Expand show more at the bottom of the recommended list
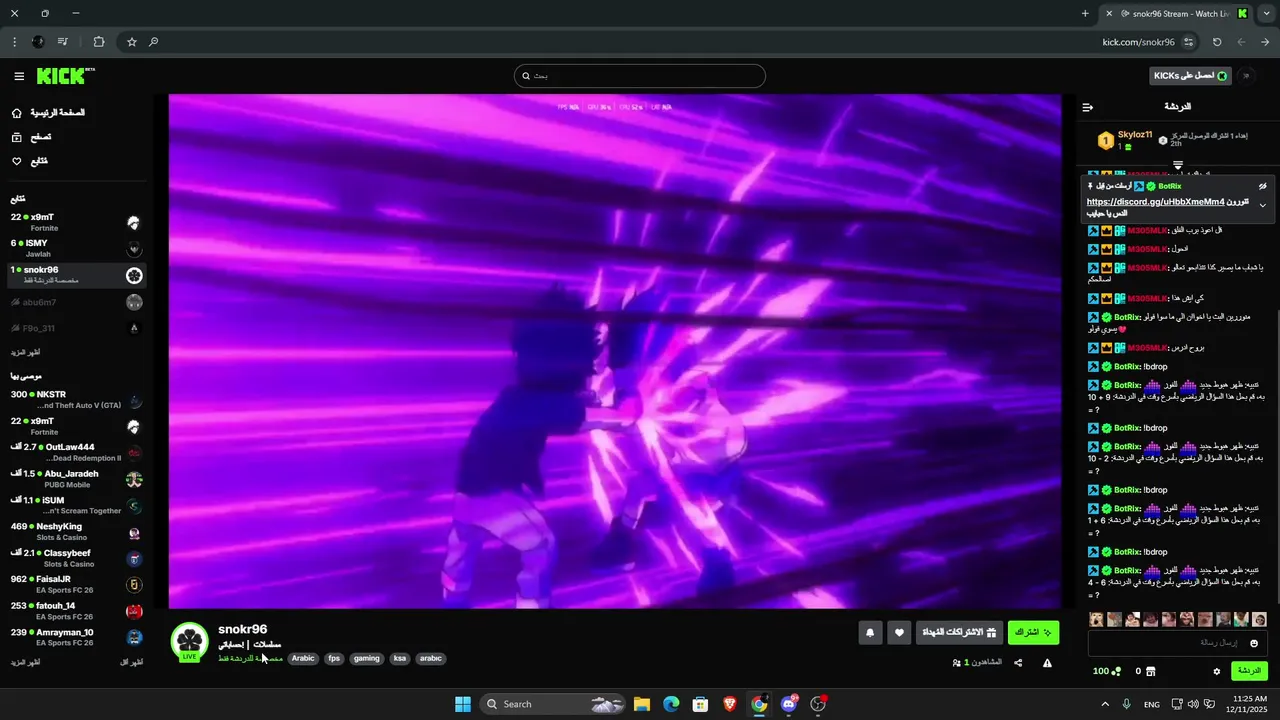This screenshot has width=1280, height=720. [25, 663]
